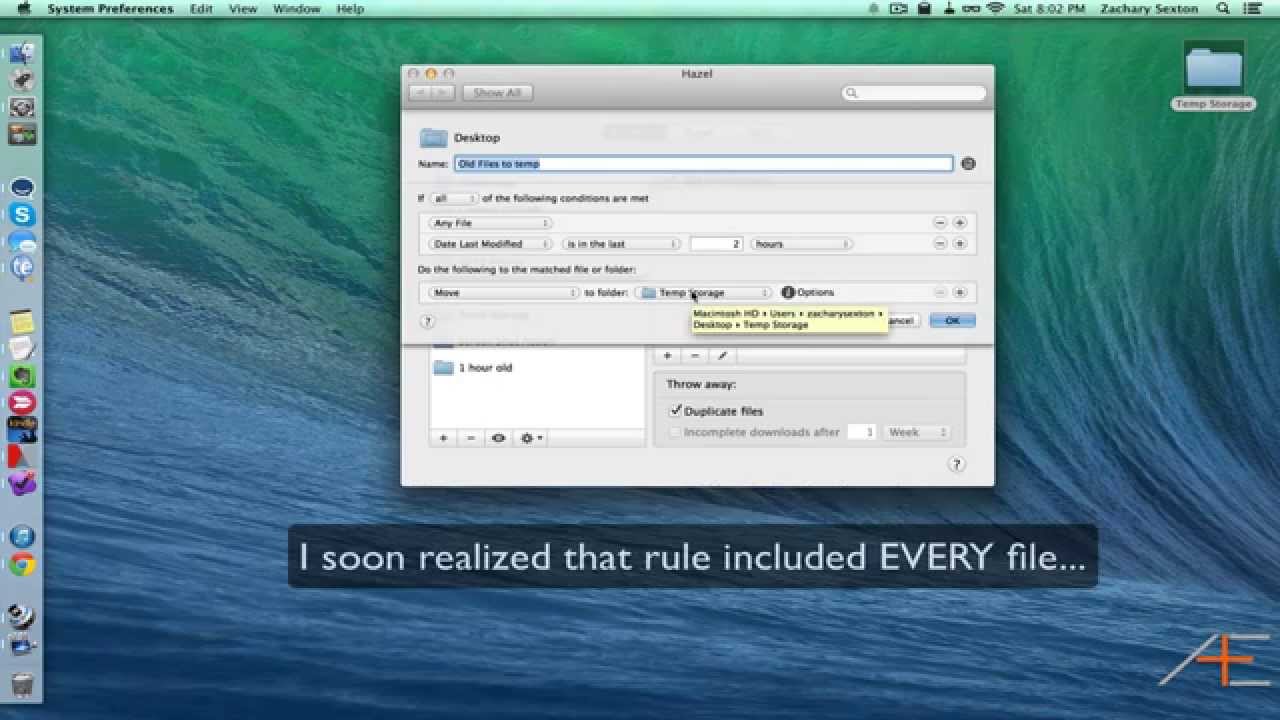Select the '1 hour old' folder row
Screen dimensions: 1280x720
point(538,368)
